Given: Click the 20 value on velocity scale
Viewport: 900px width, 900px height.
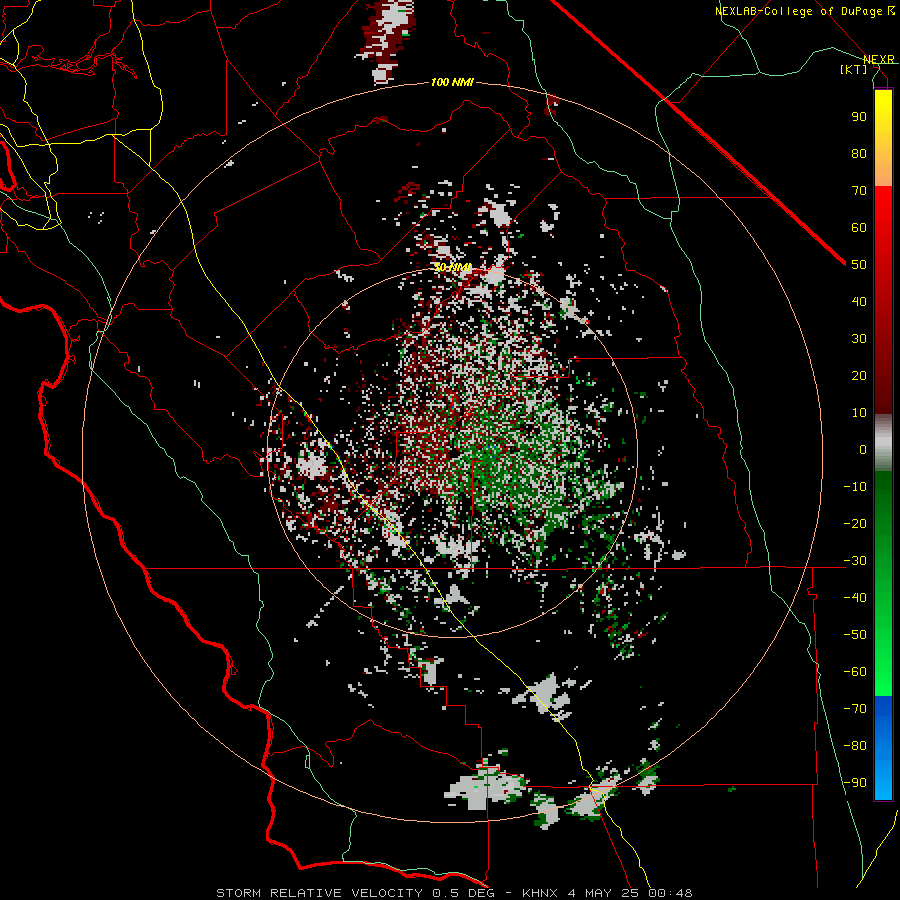Looking at the screenshot, I should (x=859, y=375).
